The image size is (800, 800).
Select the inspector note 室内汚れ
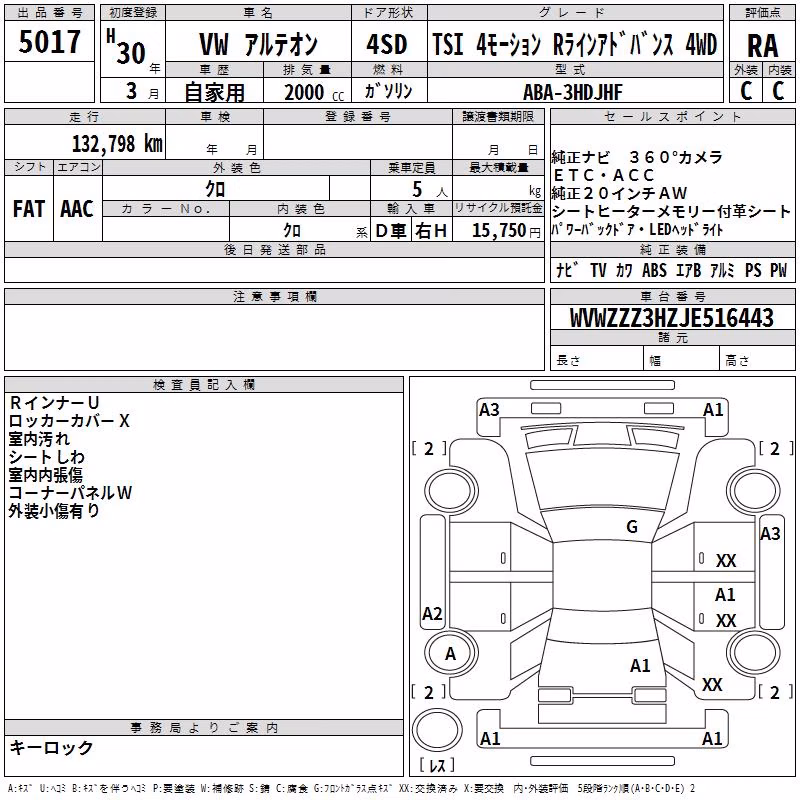(39, 439)
